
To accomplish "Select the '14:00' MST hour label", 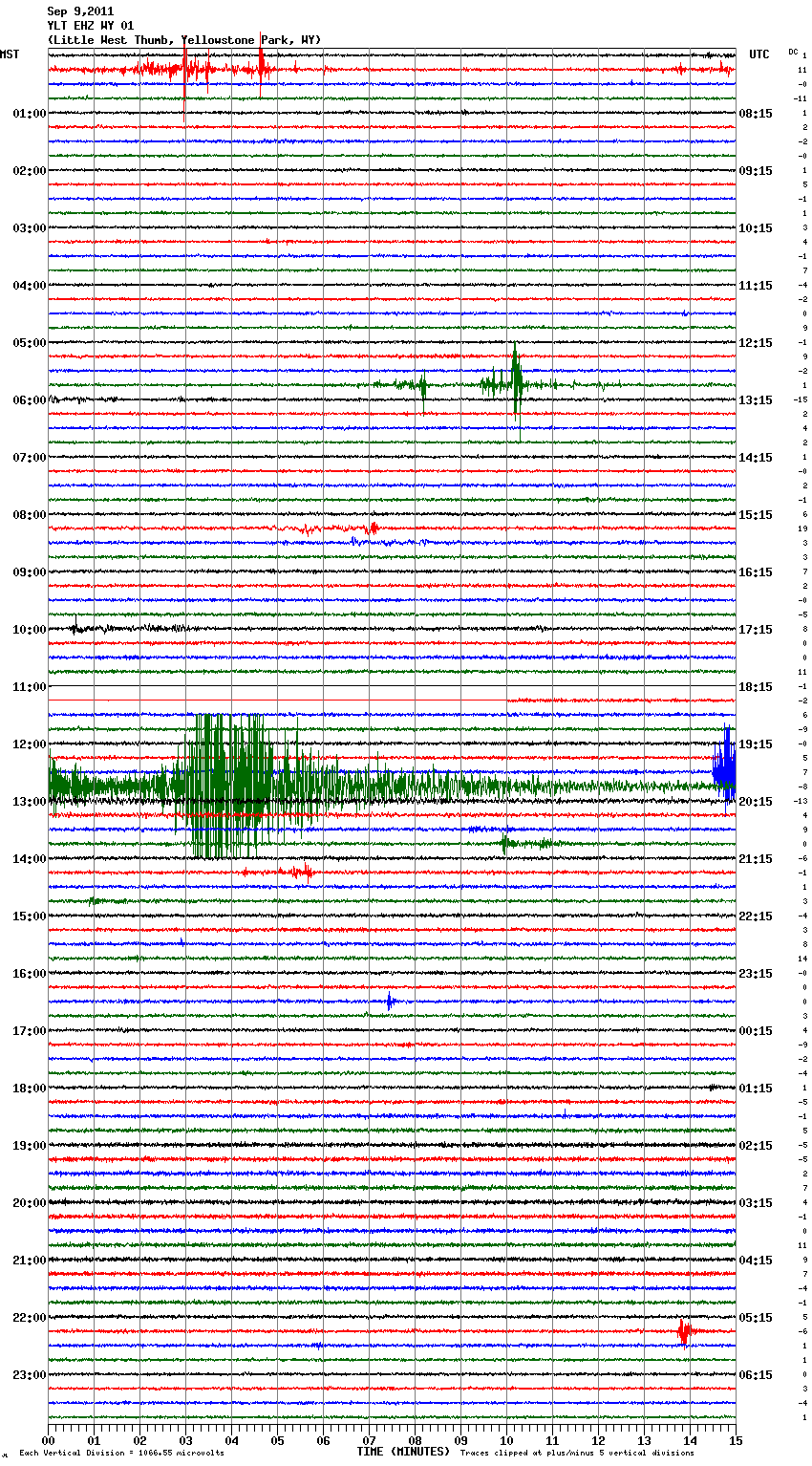I will [x=30, y=859].
